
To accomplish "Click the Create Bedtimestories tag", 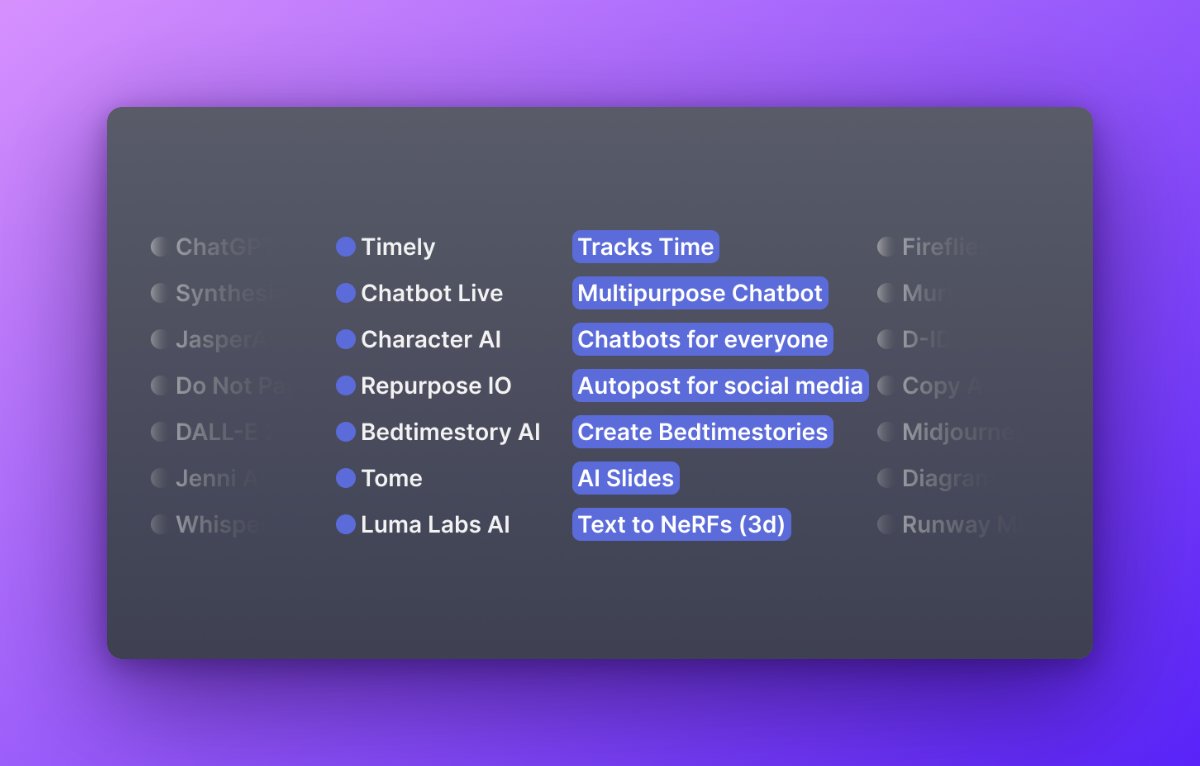I will click(703, 432).
